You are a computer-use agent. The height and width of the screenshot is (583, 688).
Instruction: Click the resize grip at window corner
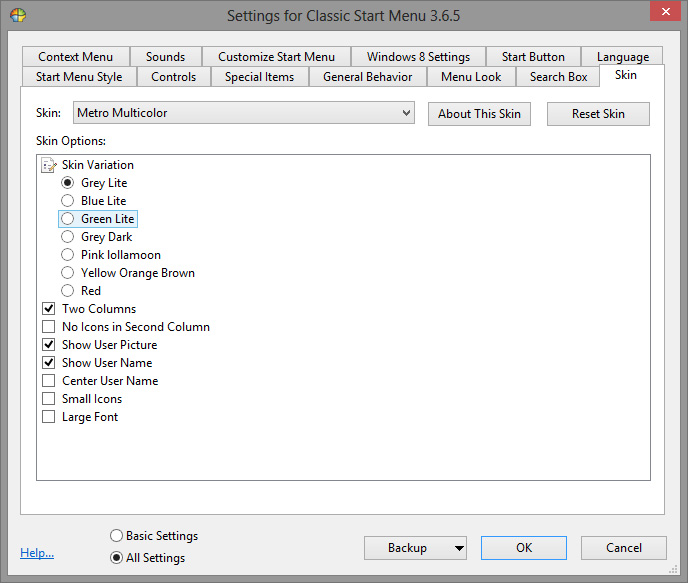coord(673,570)
